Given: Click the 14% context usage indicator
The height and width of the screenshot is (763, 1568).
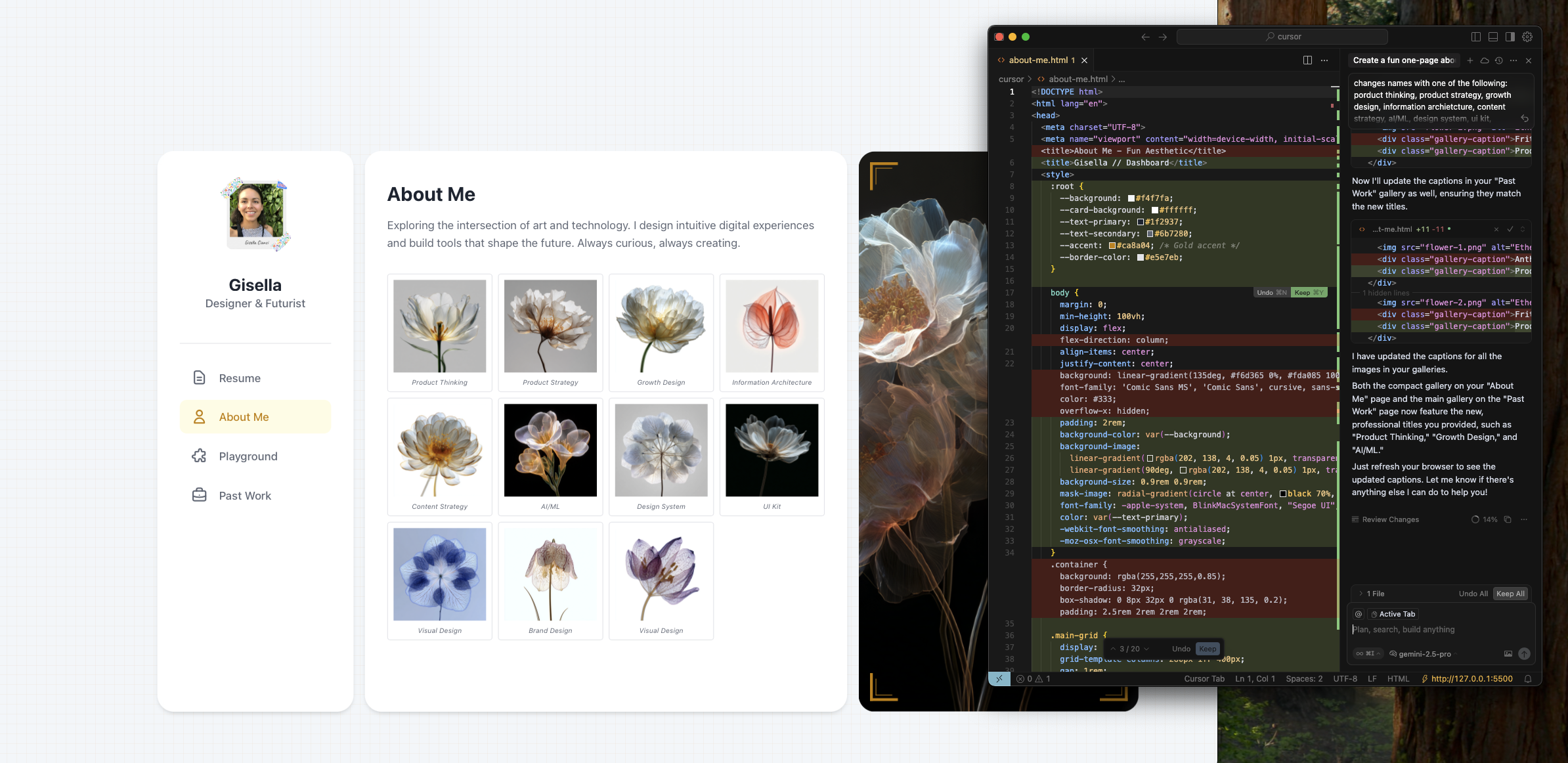Looking at the screenshot, I should click(x=1485, y=519).
